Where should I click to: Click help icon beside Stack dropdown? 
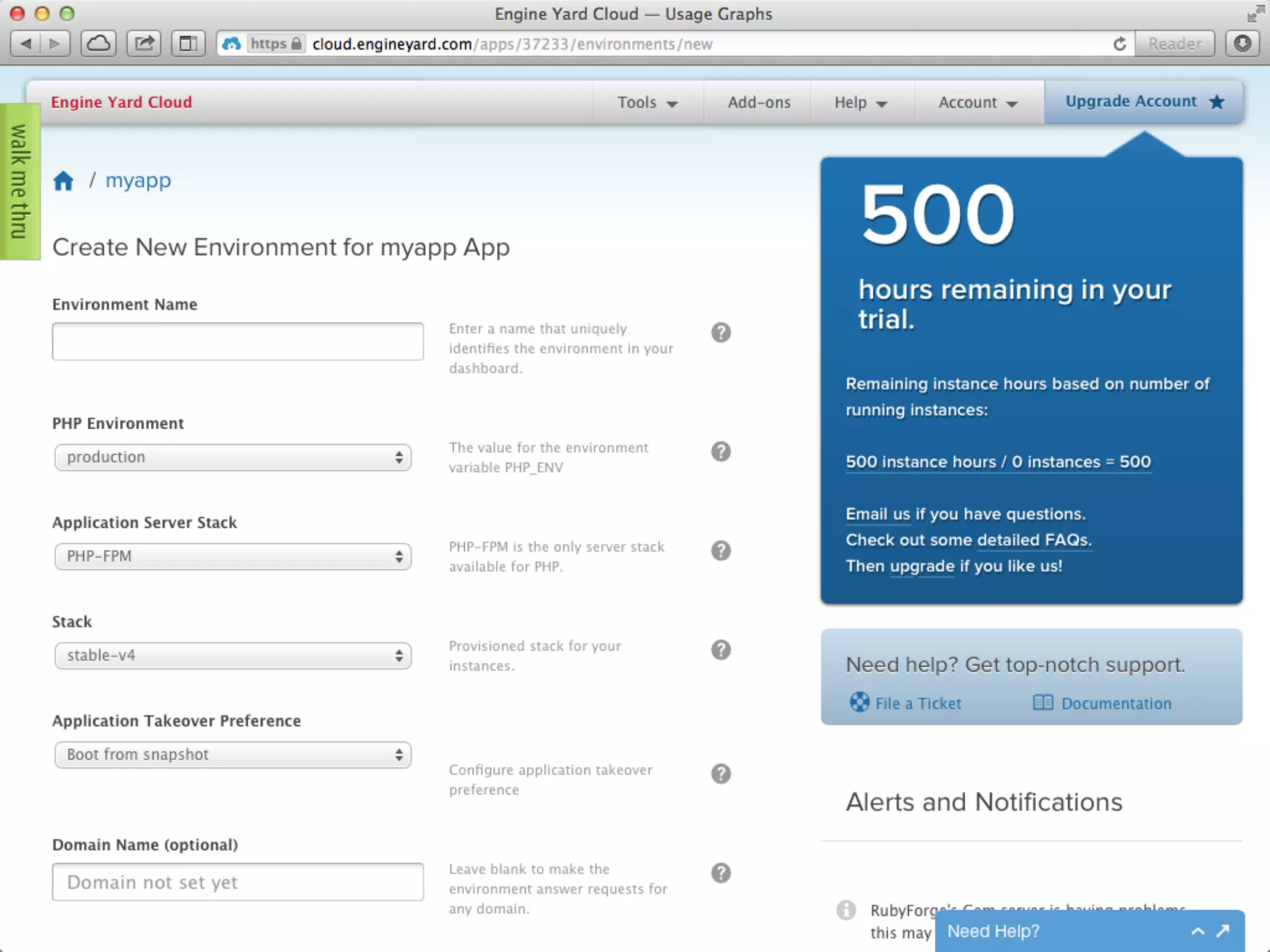click(721, 650)
